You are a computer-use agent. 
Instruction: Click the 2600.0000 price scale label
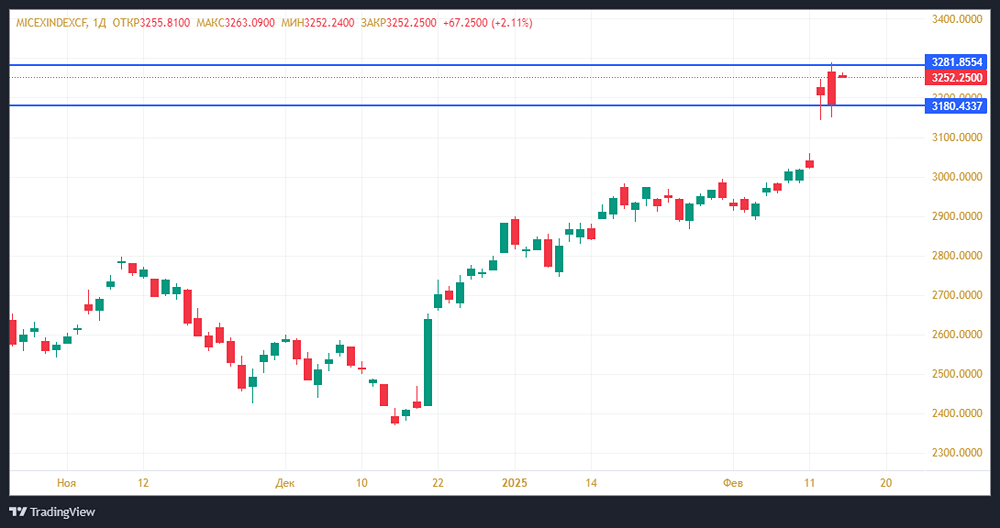pyautogui.click(x=957, y=335)
